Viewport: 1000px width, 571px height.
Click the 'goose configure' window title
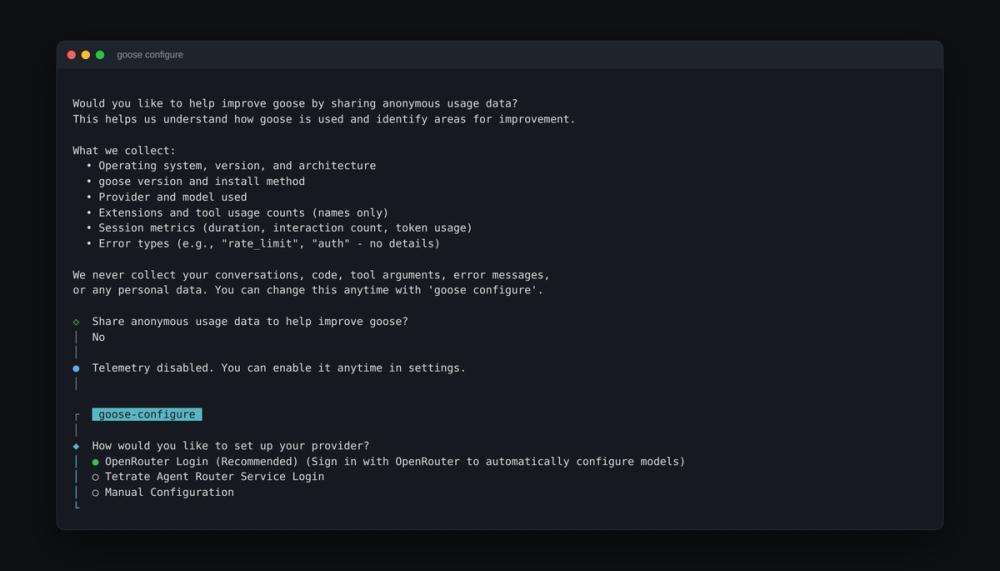pos(150,55)
